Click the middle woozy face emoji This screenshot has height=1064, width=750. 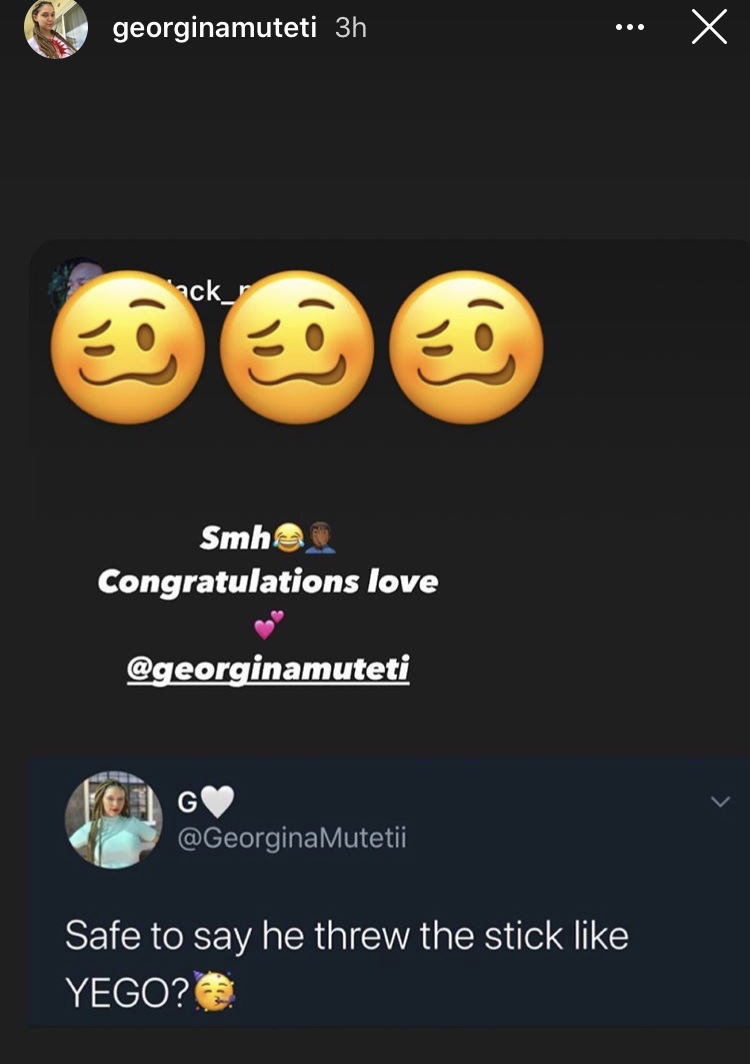point(297,347)
